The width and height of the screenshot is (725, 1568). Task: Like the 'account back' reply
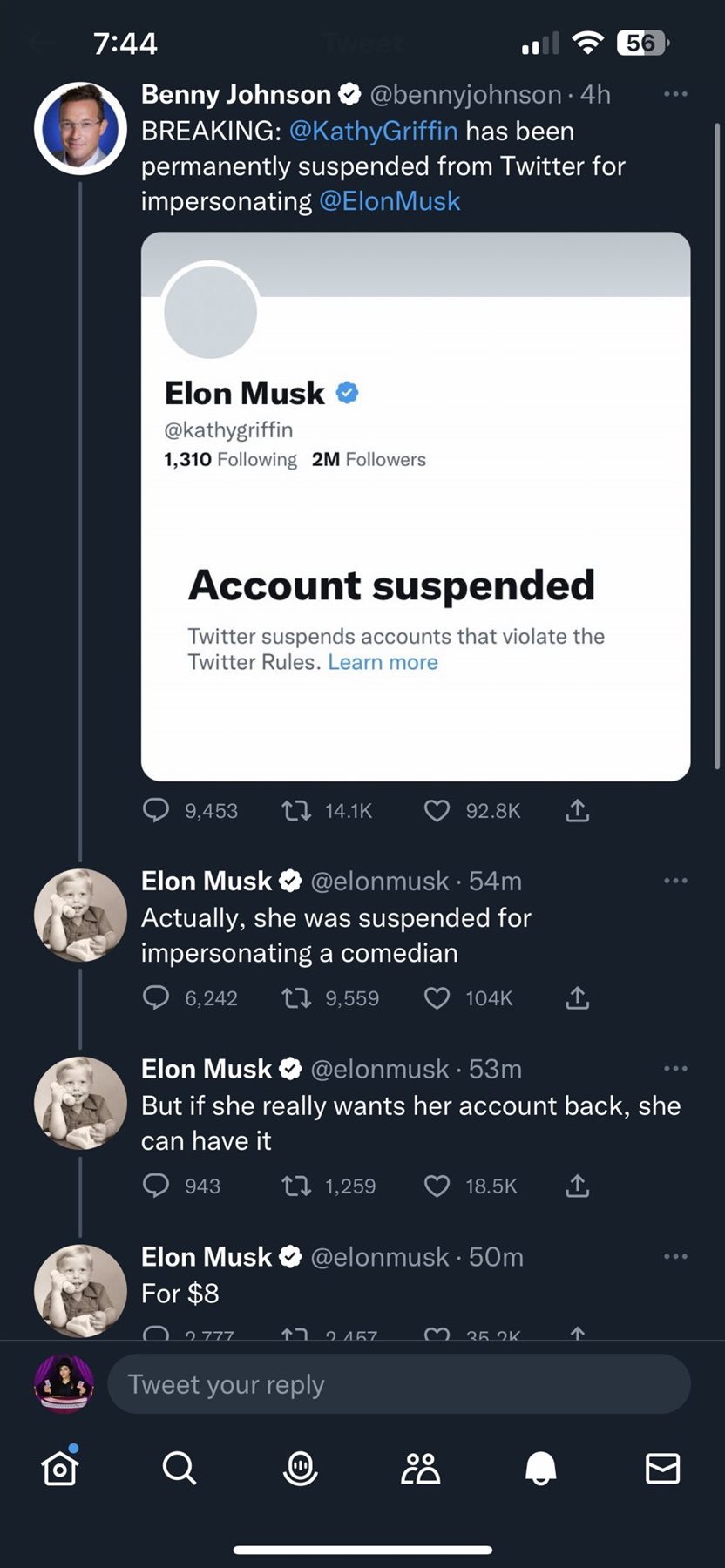click(x=437, y=1186)
